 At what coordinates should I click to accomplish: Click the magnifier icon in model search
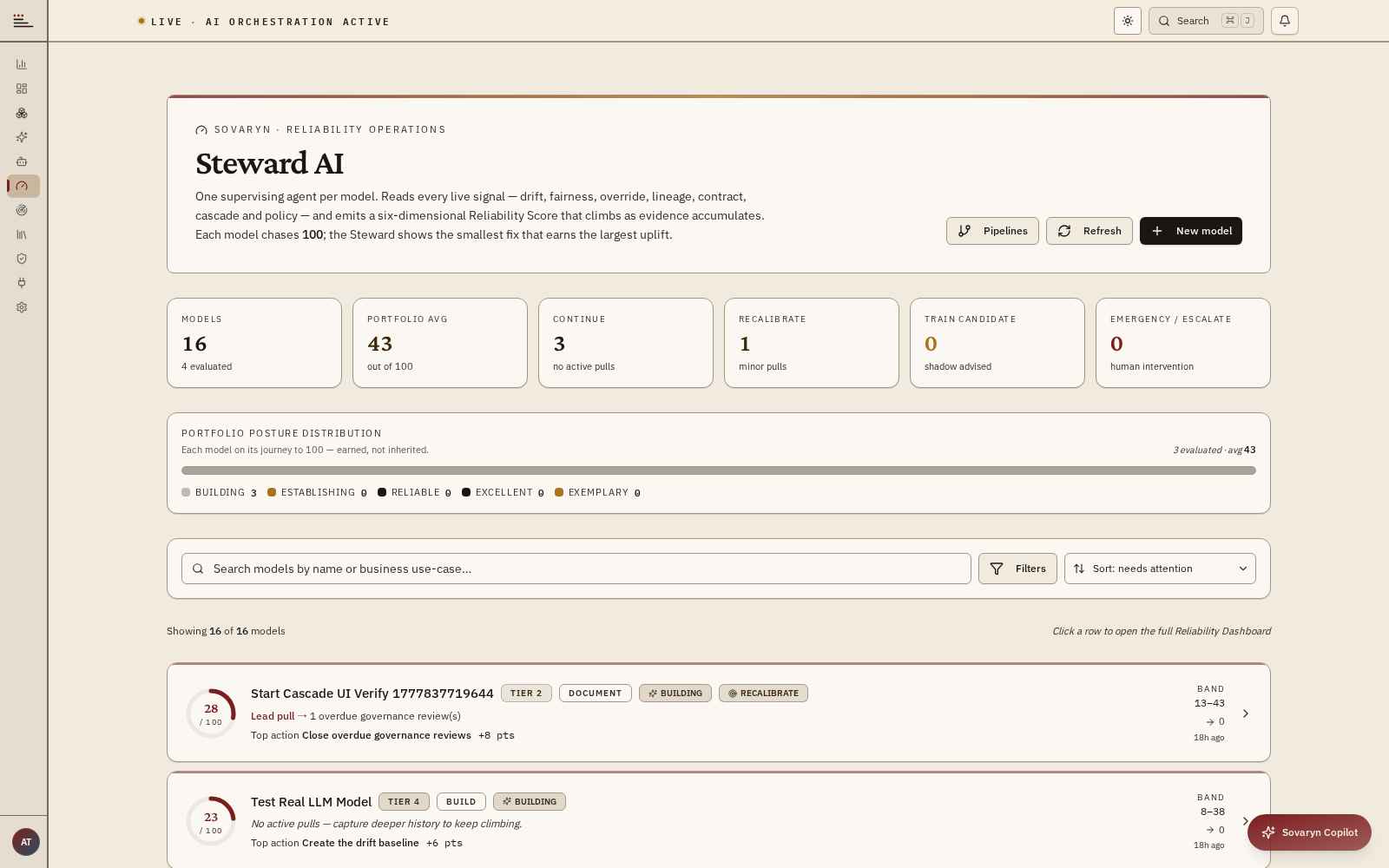198,569
